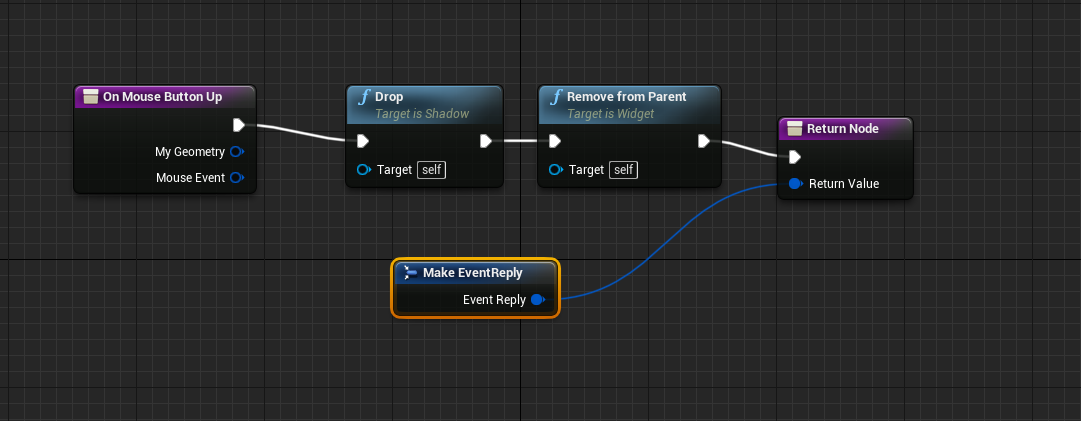Click the Return Node header icon
This screenshot has width=1081, height=421.
point(795,128)
